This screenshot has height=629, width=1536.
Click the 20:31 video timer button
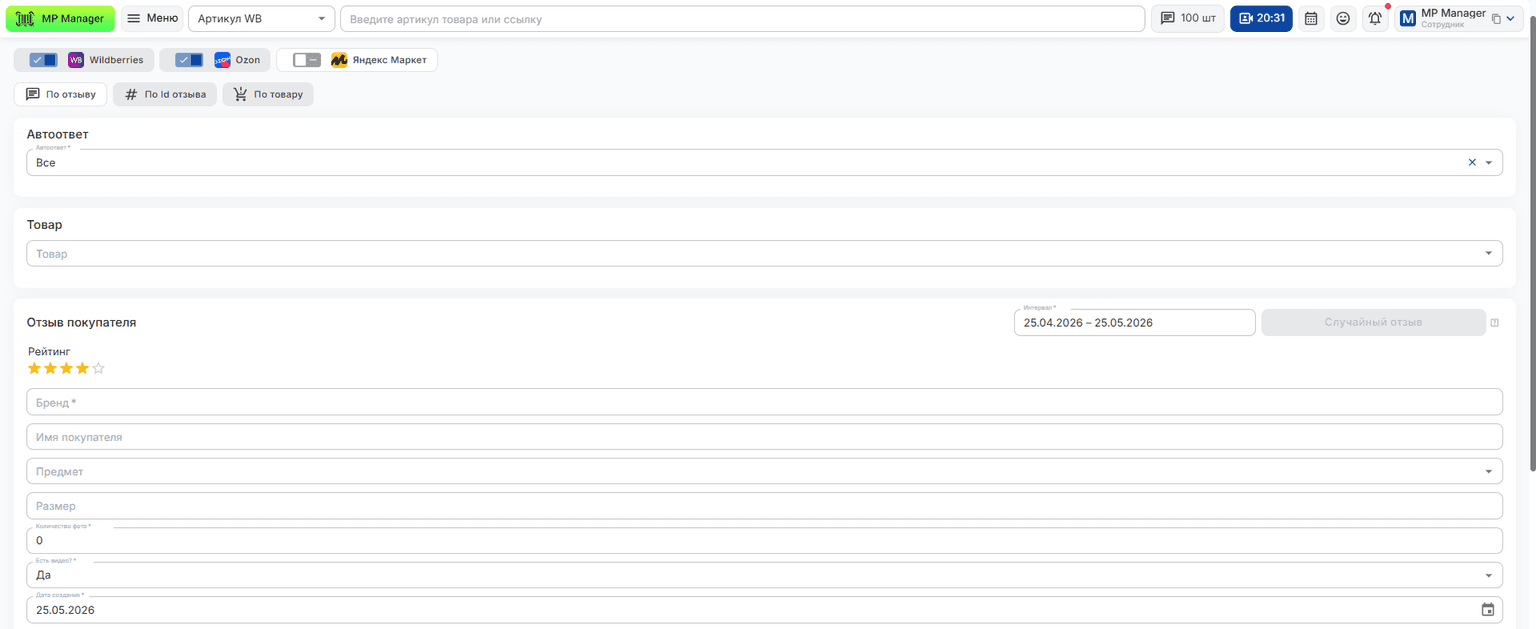(1261, 18)
